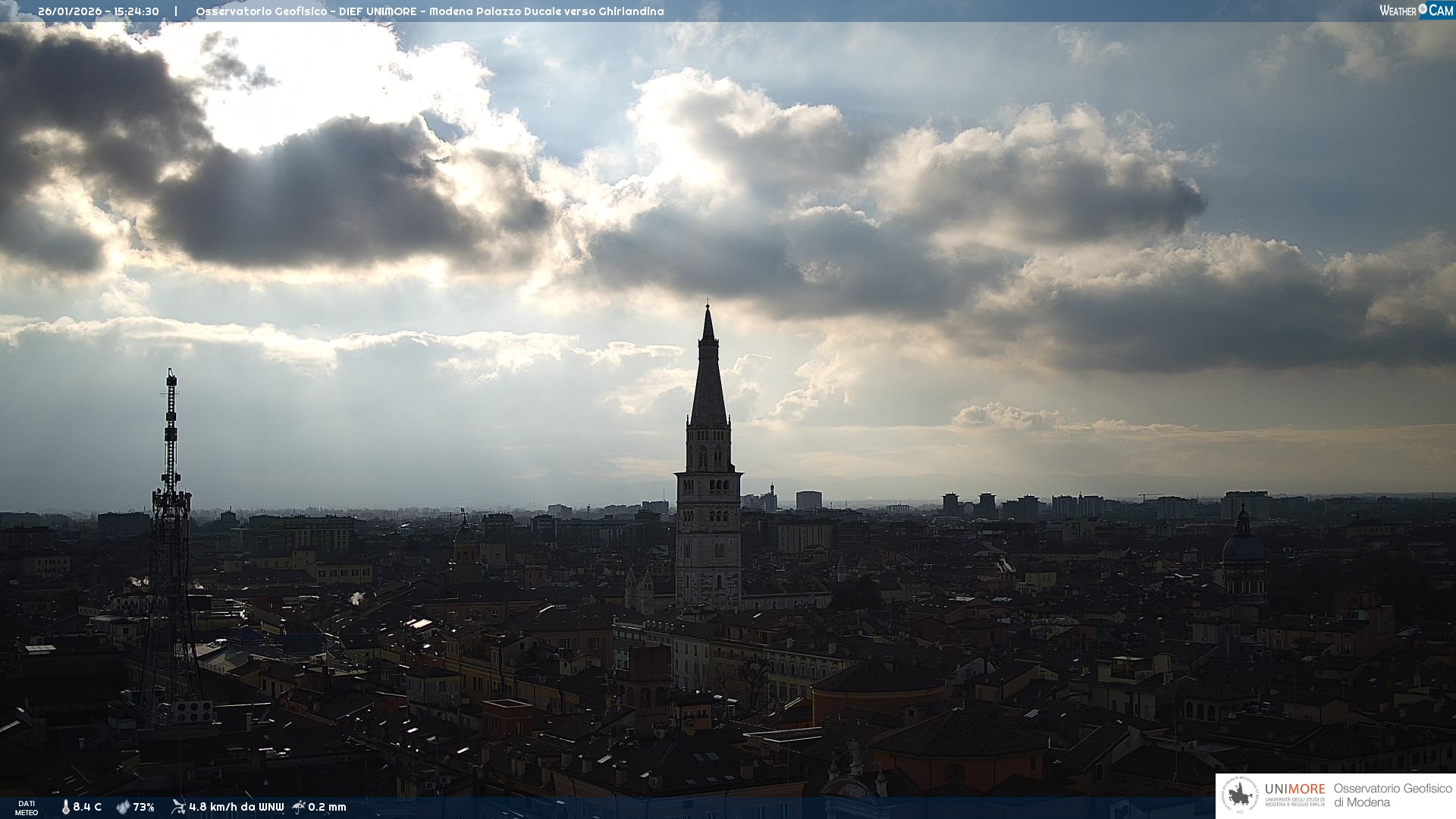Click the 0.2 mm rainfall value
Image resolution: width=1456 pixels, height=819 pixels.
tap(327, 807)
